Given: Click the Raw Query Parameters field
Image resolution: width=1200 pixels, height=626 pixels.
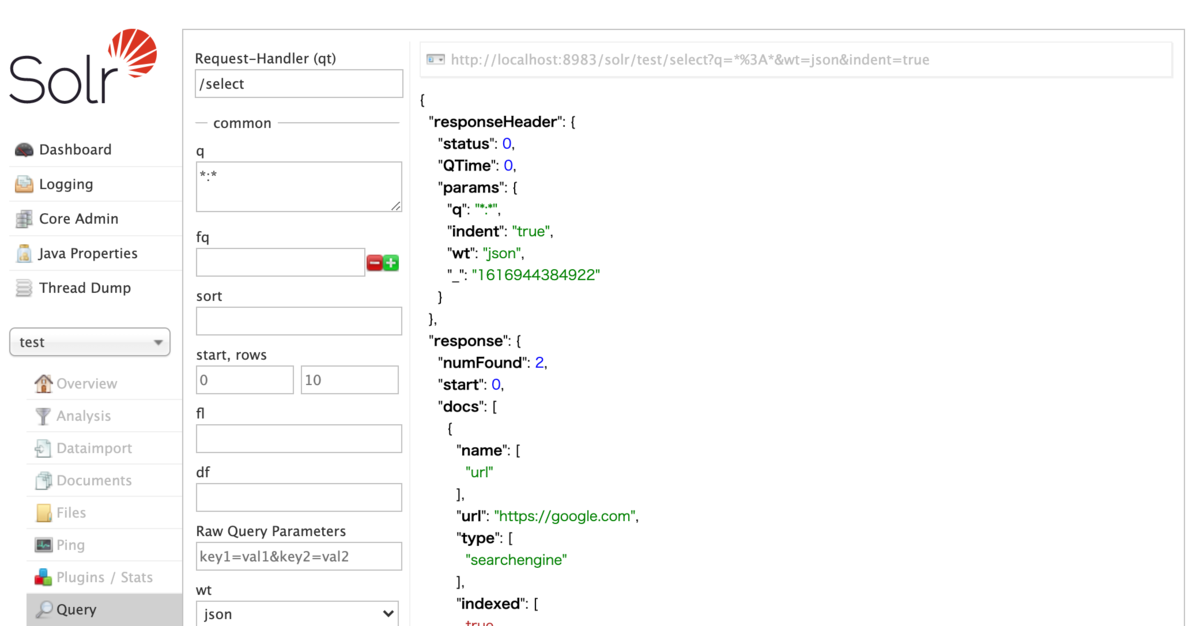Looking at the screenshot, I should coord(299,556).
